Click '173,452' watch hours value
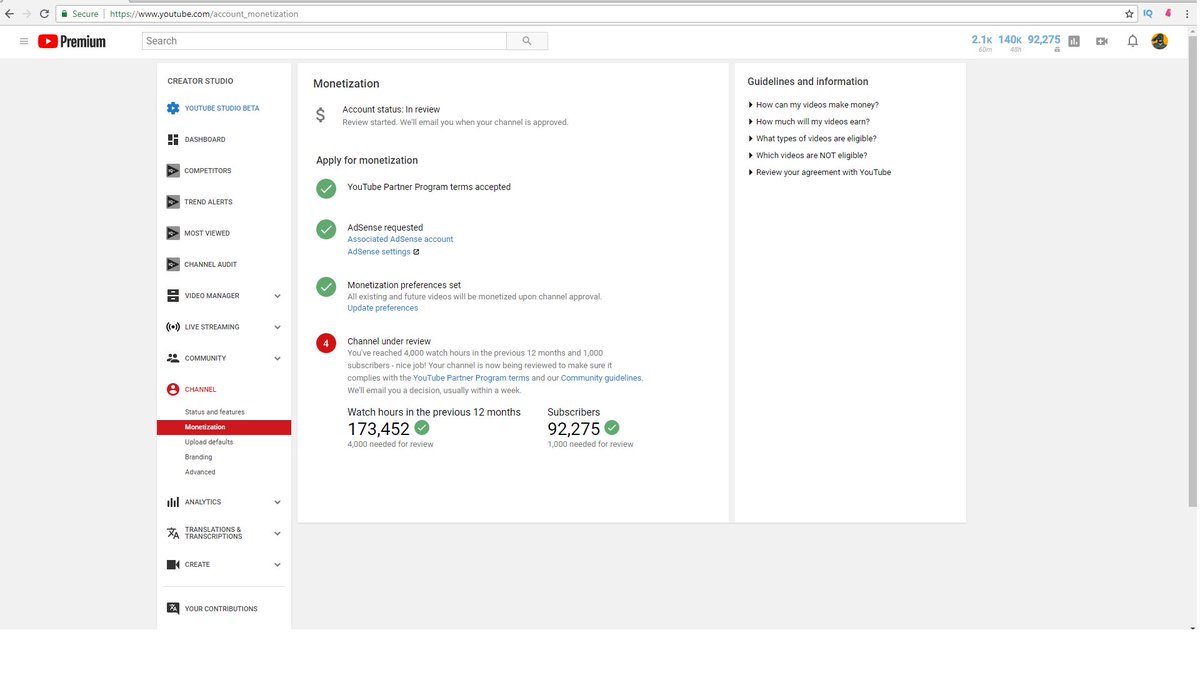Viewport: 1200px width, 675px height. click(379, 429)
